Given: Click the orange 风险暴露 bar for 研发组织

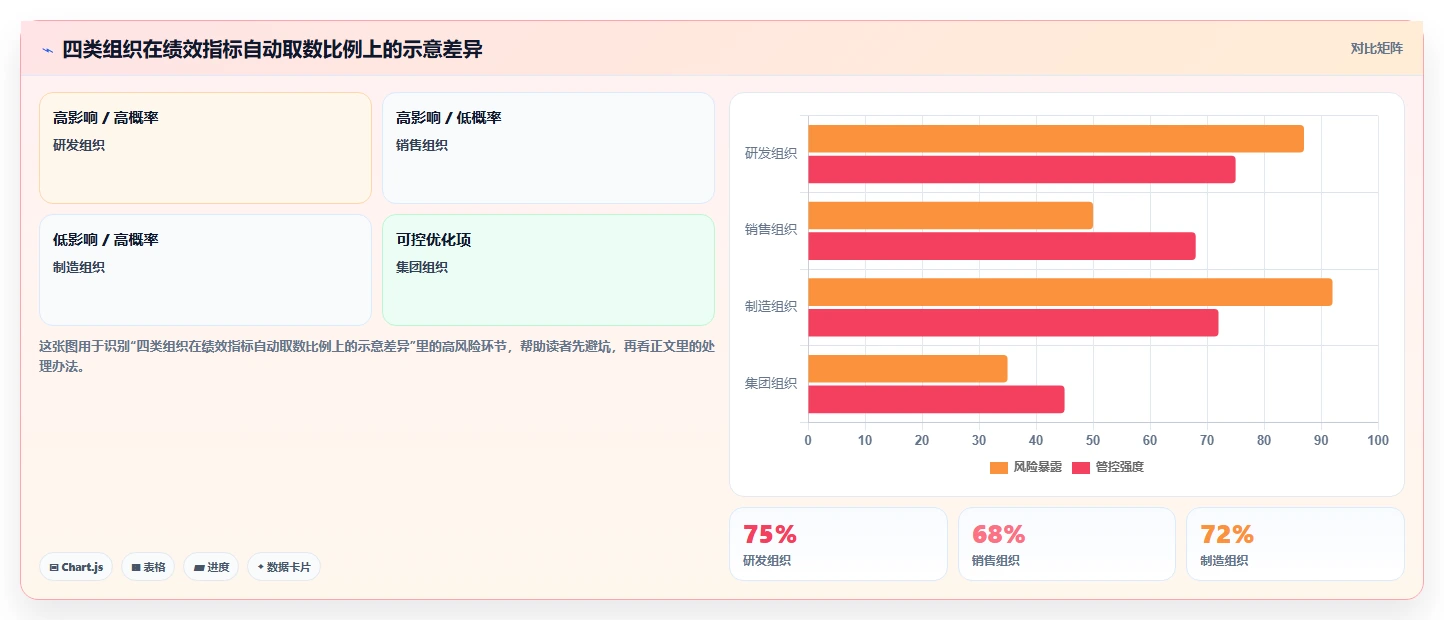Looking at the screenshot, I should 1056,139.
